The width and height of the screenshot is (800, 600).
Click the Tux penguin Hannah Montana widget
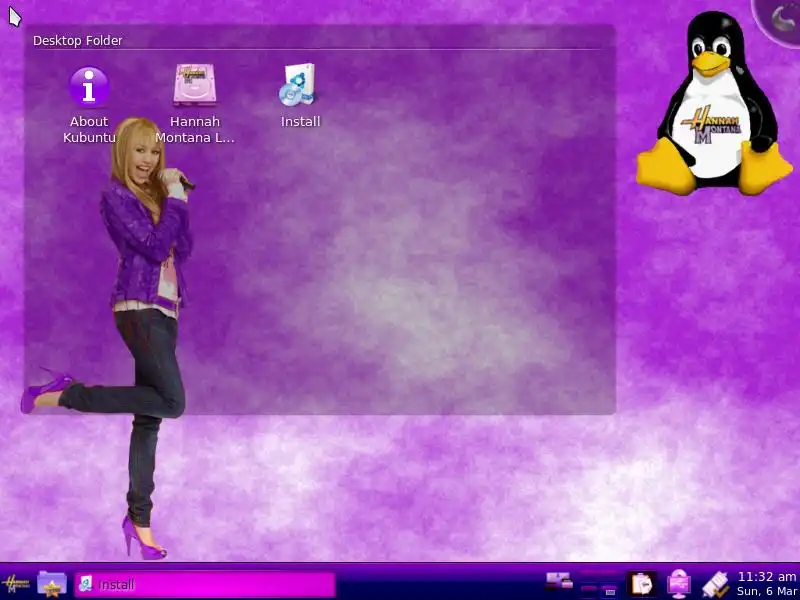[714, 104]
